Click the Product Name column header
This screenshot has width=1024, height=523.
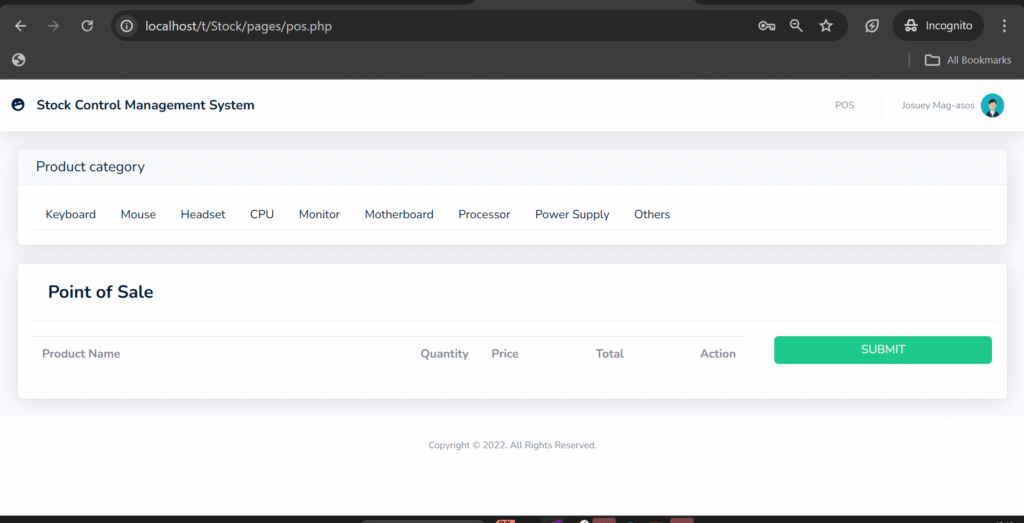point(81,354)
